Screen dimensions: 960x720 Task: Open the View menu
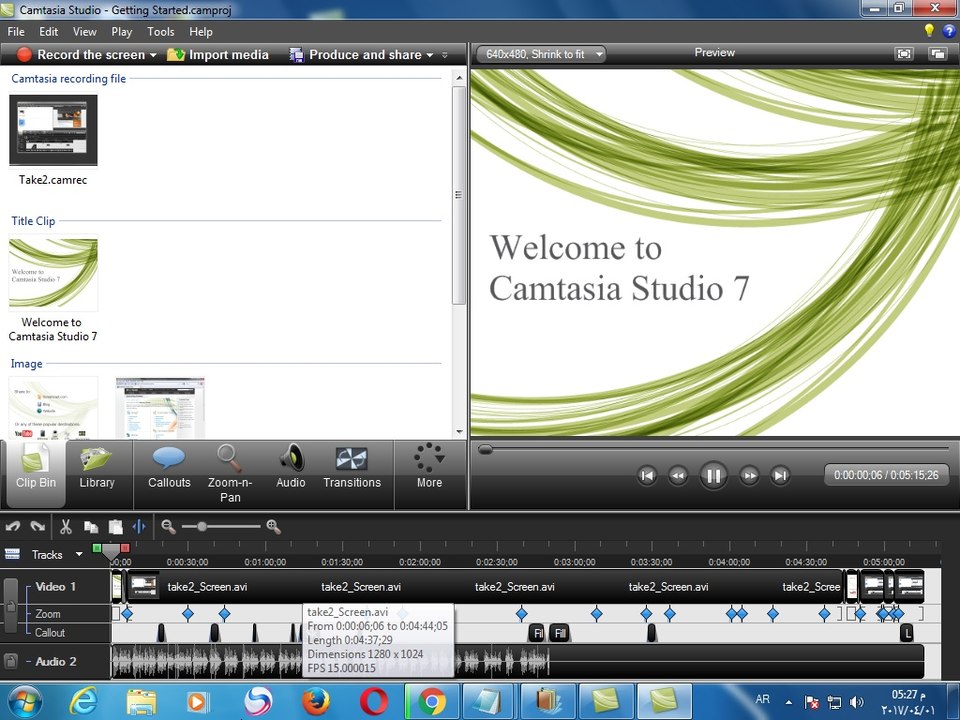(84, 32)
